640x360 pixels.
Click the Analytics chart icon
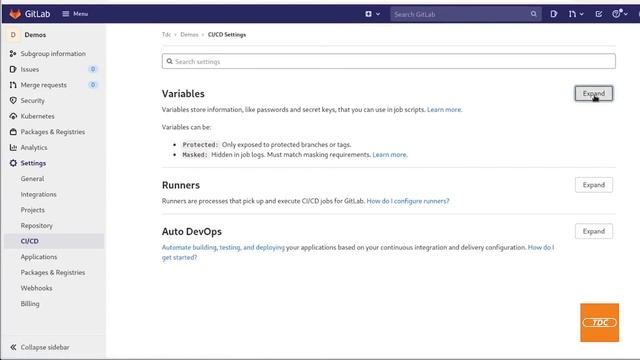point(13,147)
